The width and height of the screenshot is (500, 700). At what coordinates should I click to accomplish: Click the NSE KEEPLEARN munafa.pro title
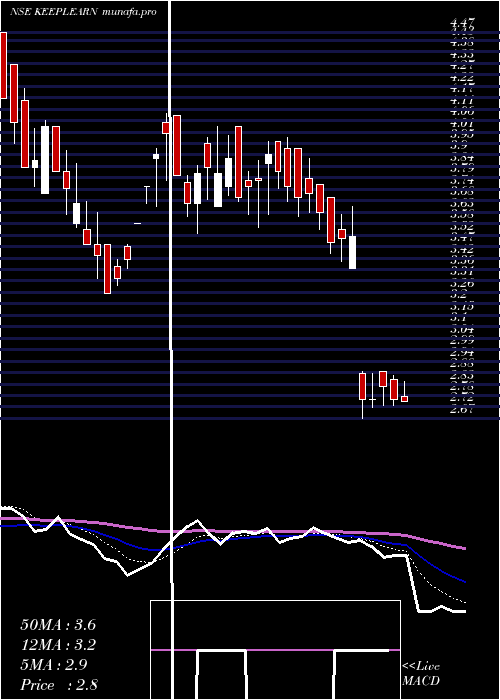83,12
